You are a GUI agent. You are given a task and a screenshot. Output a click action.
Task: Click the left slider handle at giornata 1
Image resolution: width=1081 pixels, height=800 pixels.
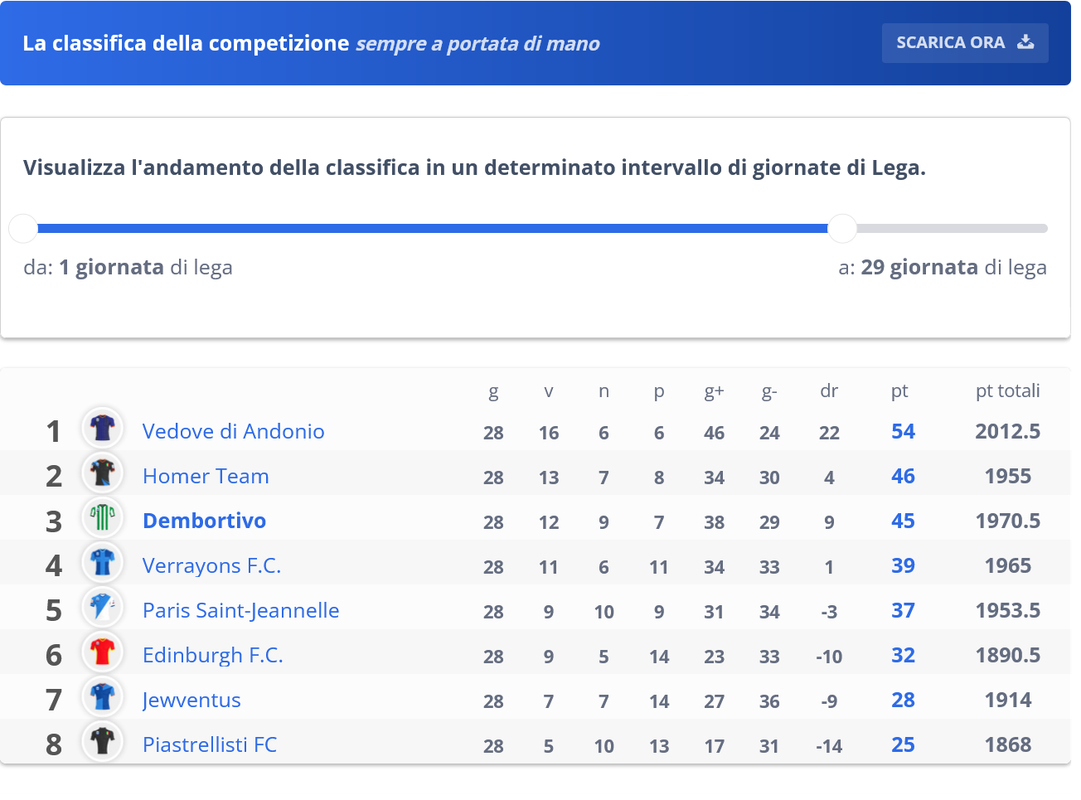coord(23,228)
